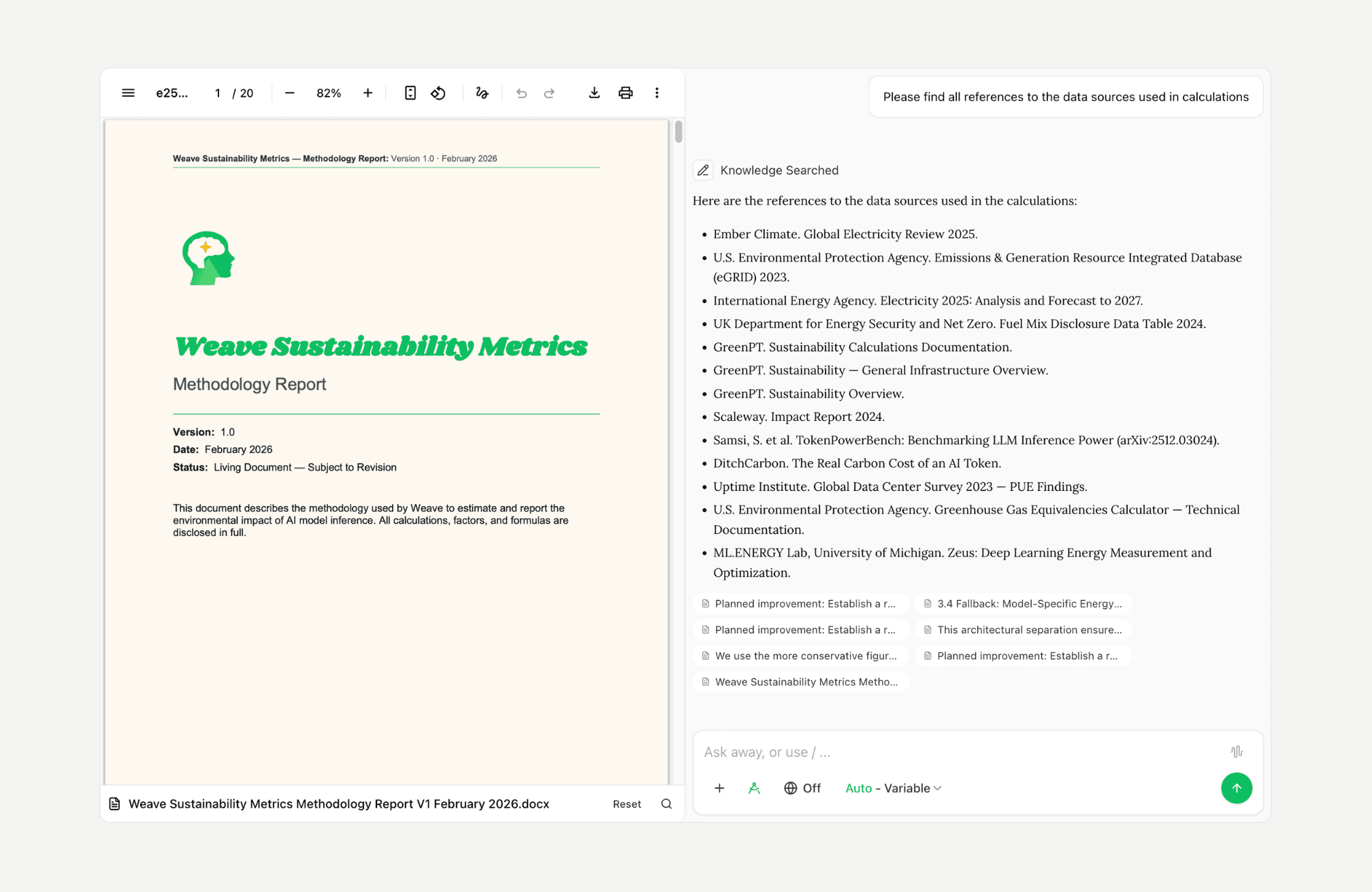Click the 'Ask away' chat input field
This screenshot has height=892, width=1372.
tap(953, 752)
